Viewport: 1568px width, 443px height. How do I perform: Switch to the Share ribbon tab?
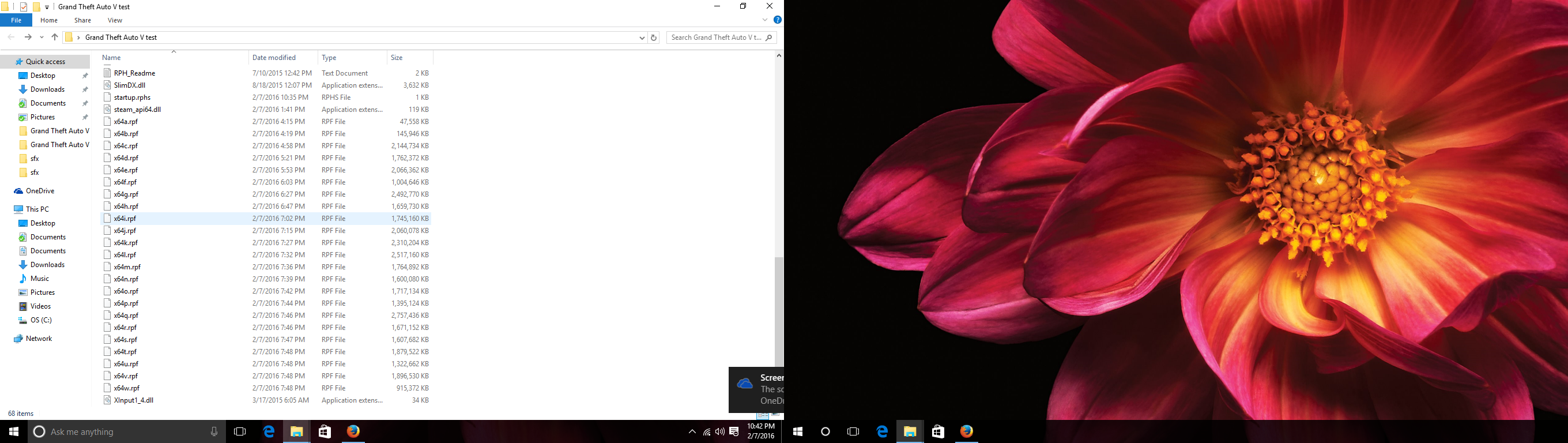tap(83, 20)
